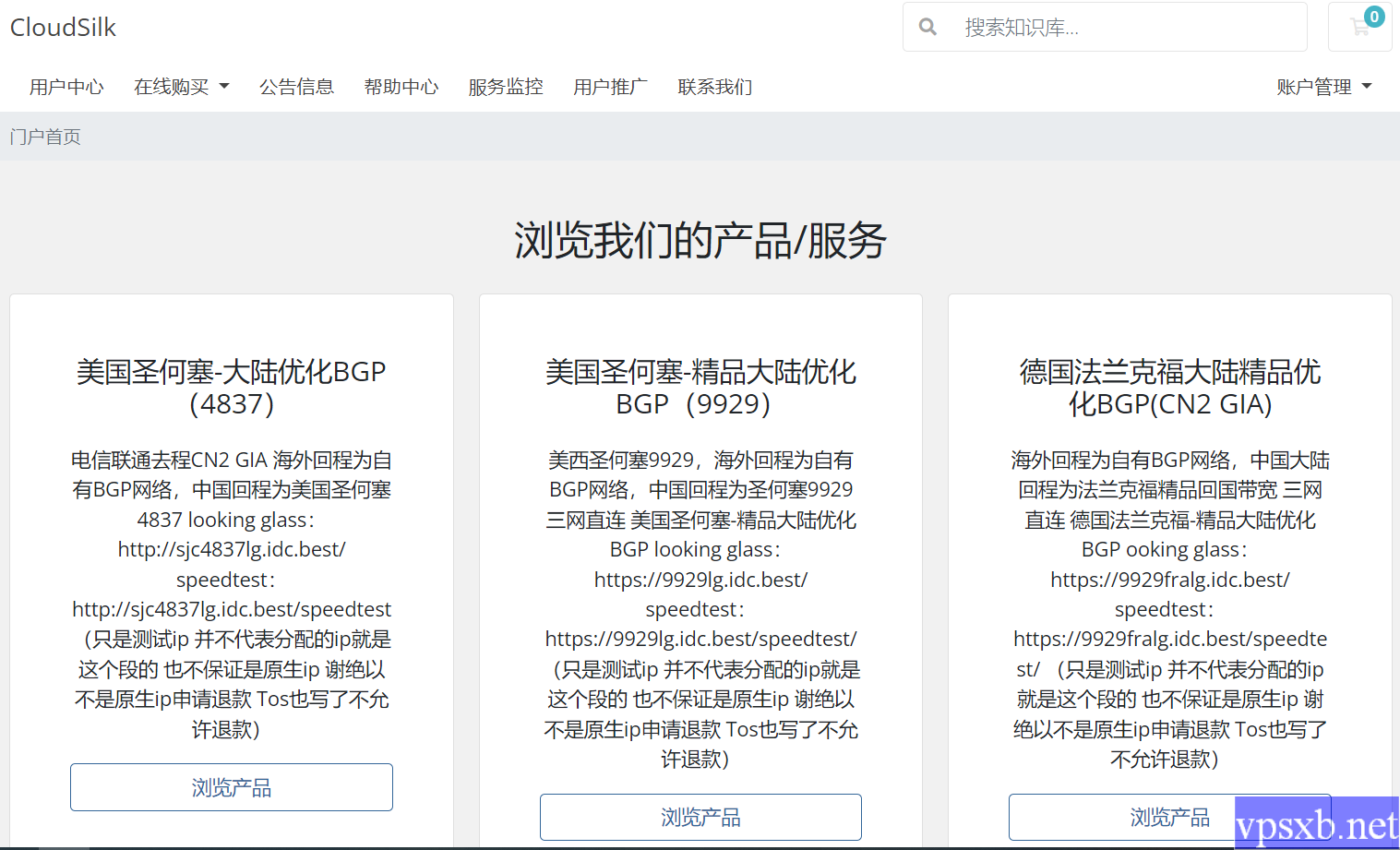
Task: Click the https://9929fralg.idc.best/ URL text
Action: click(x=1170, y=580)
